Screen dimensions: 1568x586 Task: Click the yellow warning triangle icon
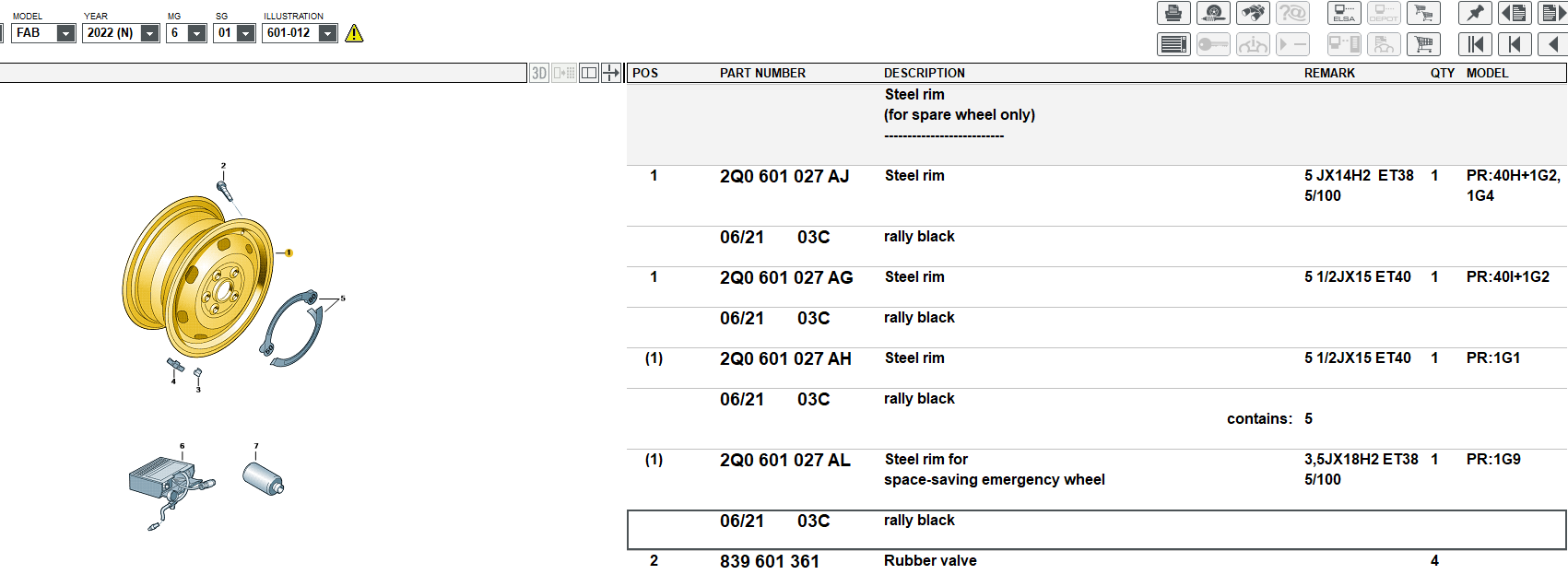tap(354, 34)
